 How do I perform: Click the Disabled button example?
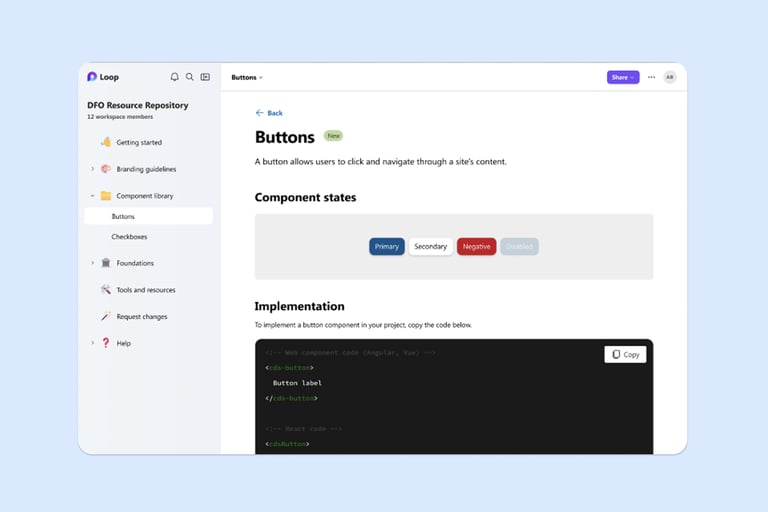pos(519,246)
